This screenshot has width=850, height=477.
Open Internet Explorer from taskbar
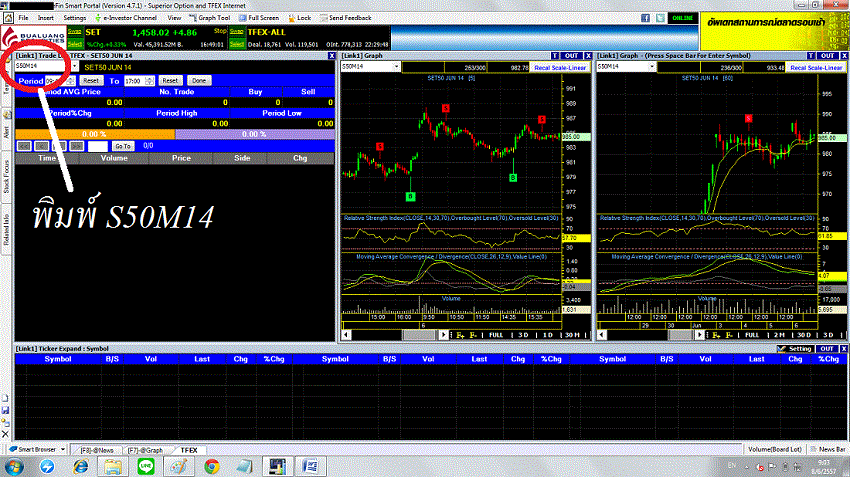pos(81,466)
